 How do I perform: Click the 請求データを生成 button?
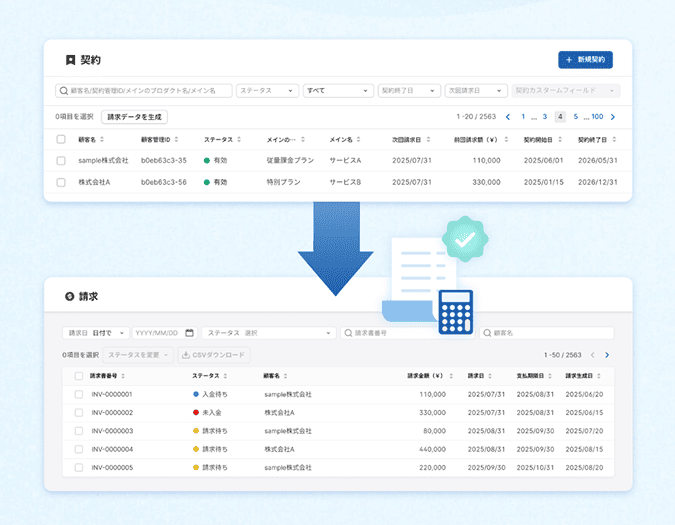[x=134, y=117]
